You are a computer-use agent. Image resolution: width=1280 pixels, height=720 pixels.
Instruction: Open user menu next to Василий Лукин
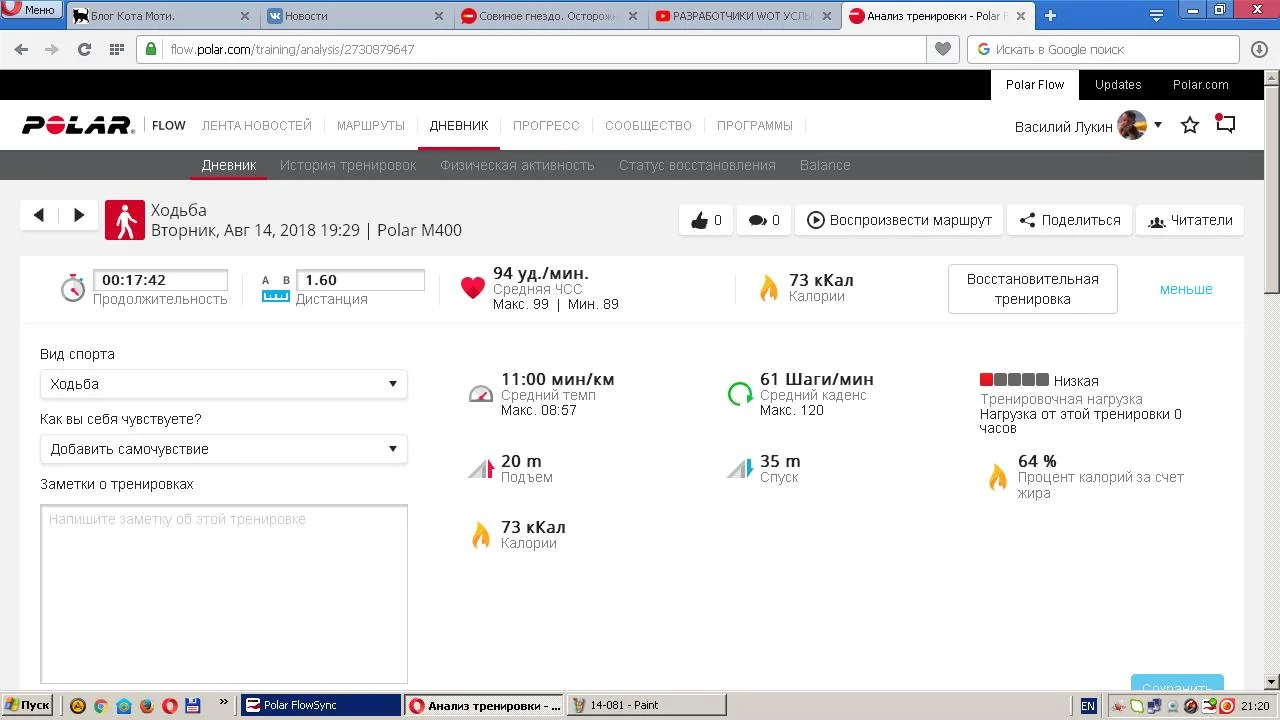1157,126
